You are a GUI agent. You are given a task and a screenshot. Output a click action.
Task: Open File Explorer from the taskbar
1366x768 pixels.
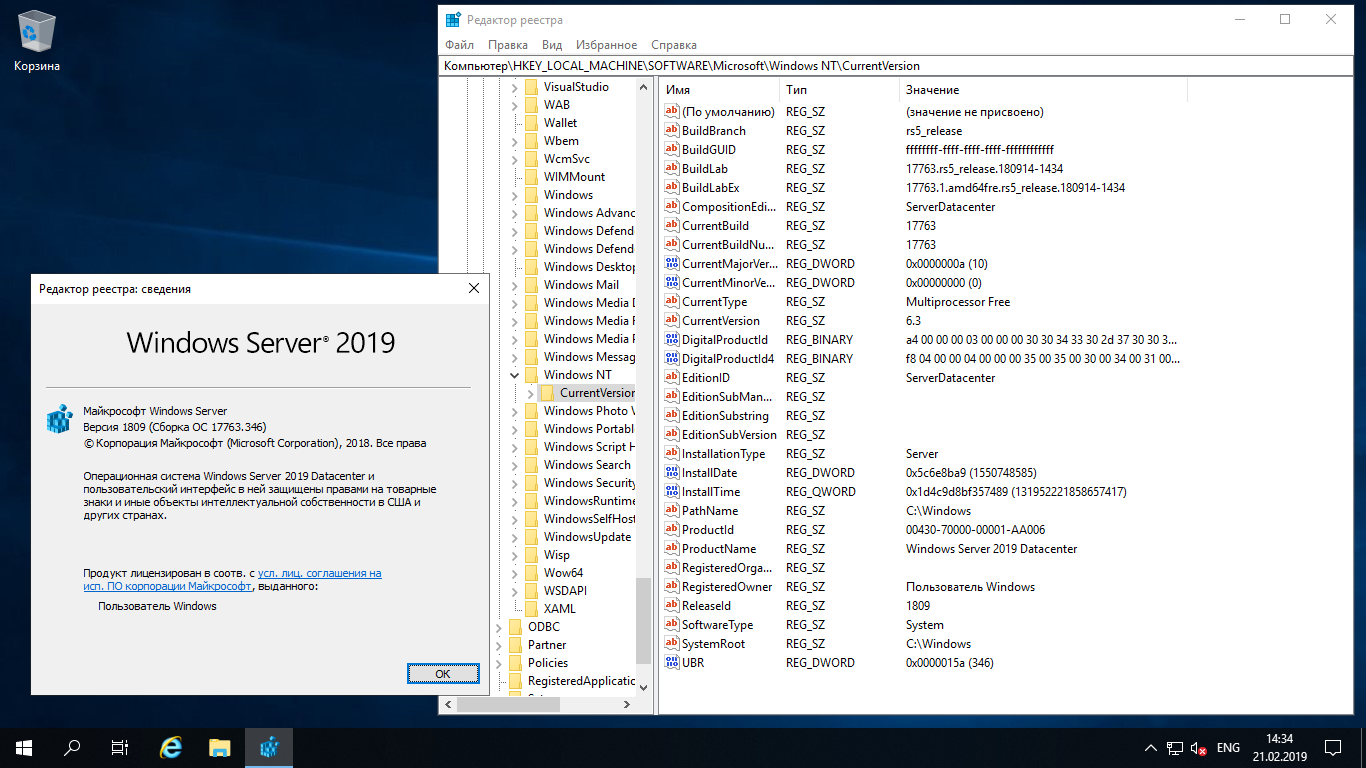pyautogui.click(x=220, y=747)
